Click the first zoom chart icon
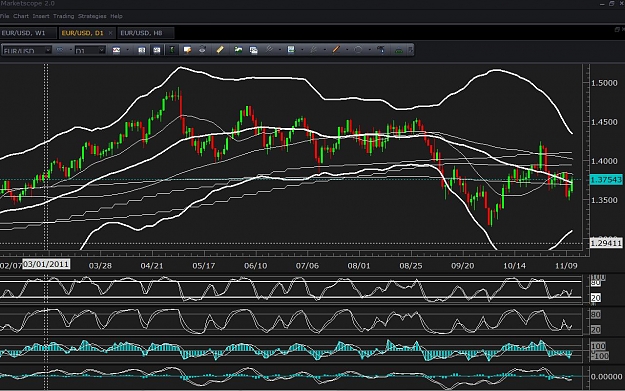Image resolution: width=625 pixels, height=391 pixels. [142, 50]
